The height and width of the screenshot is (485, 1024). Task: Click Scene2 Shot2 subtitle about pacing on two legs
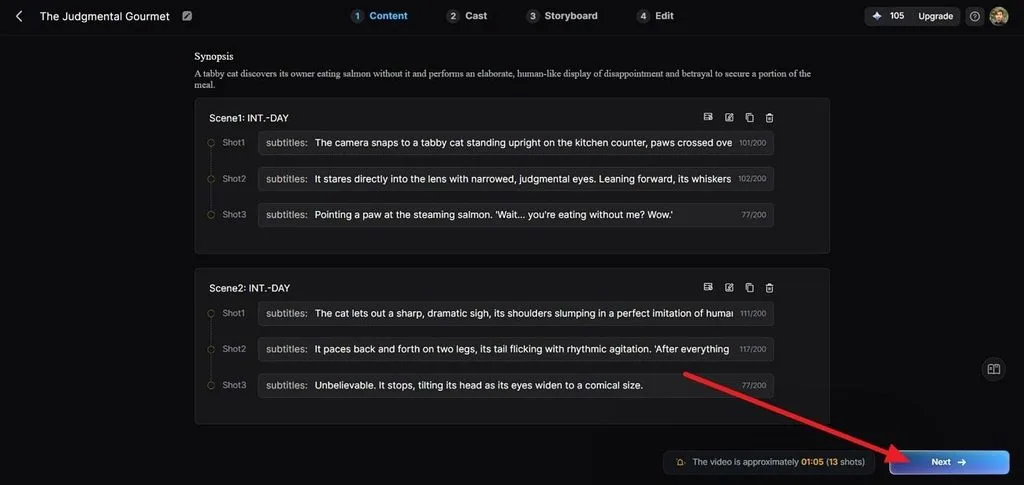point(516,349)
